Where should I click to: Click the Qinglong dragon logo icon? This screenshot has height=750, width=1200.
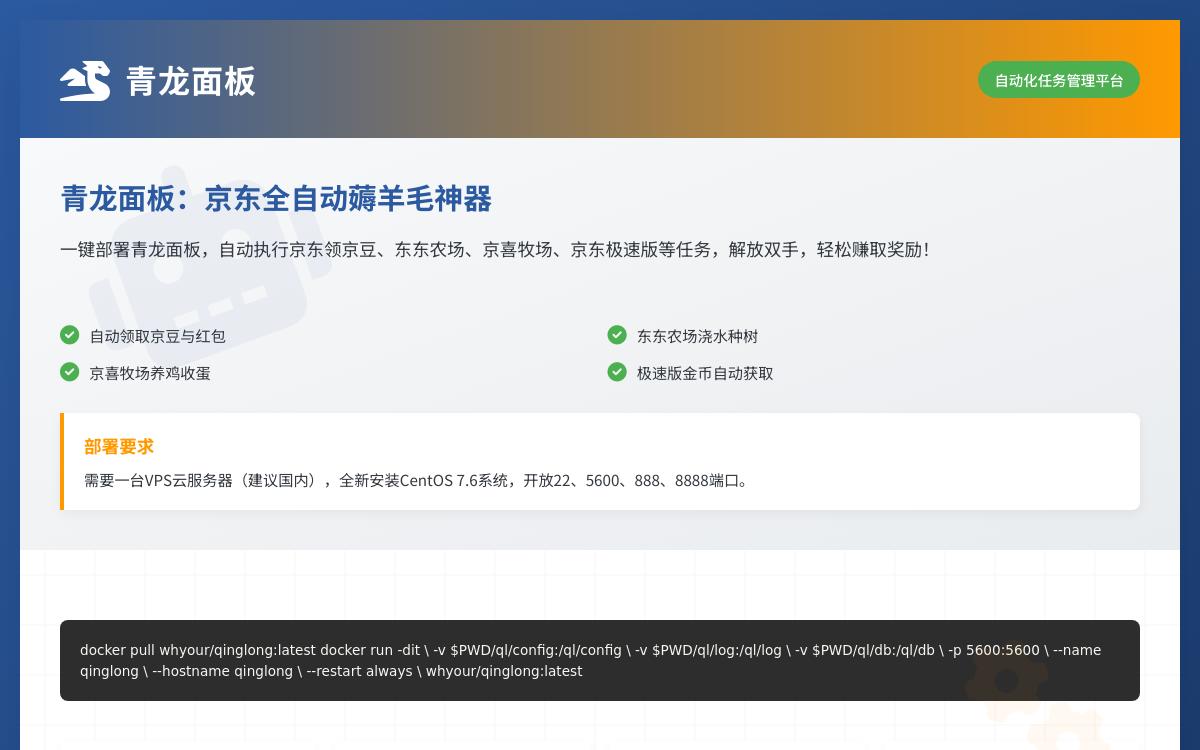tap(85, 80)
